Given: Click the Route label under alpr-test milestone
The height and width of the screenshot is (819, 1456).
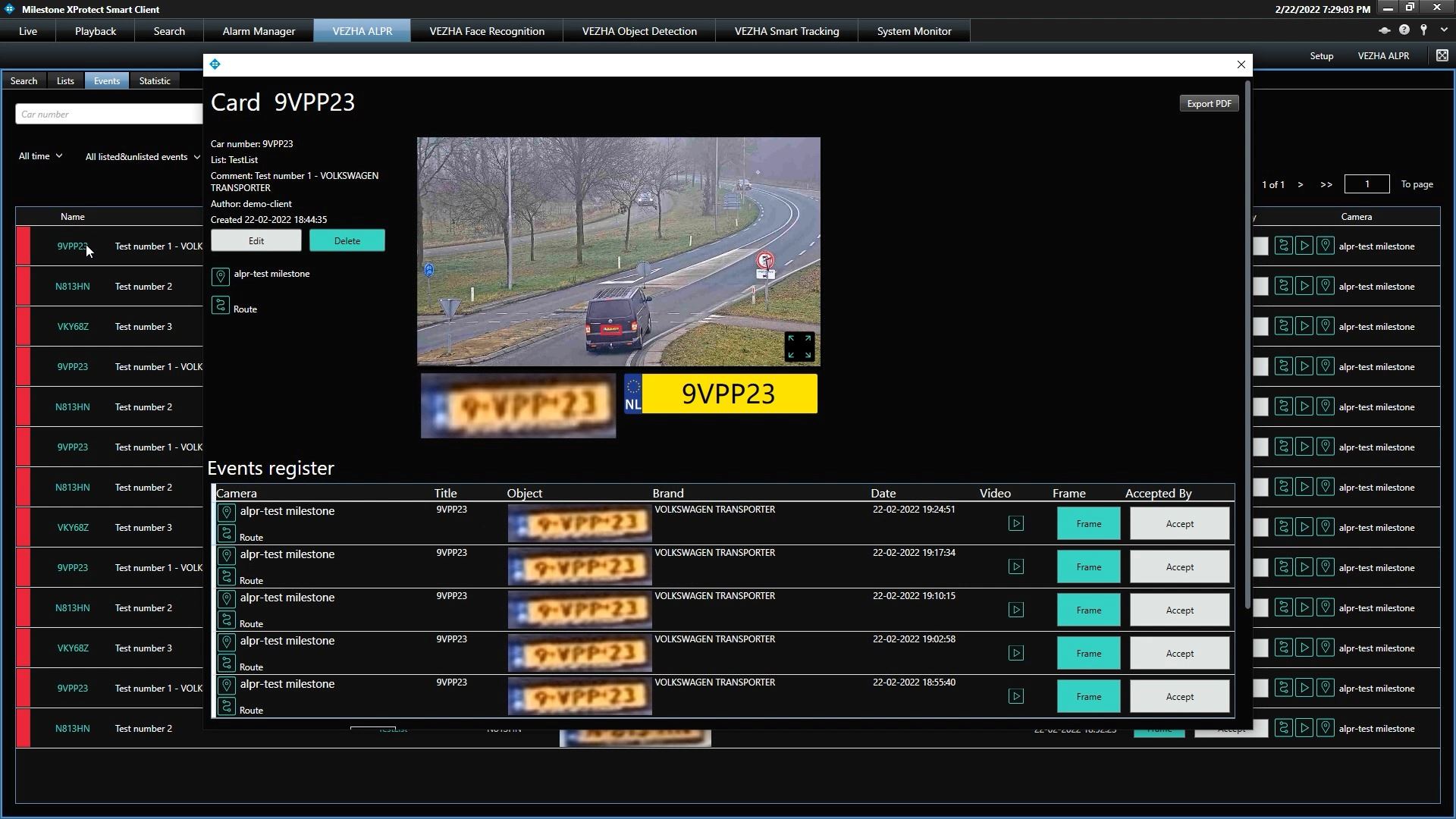Looking at the screenshot, I should click(245, 309).
